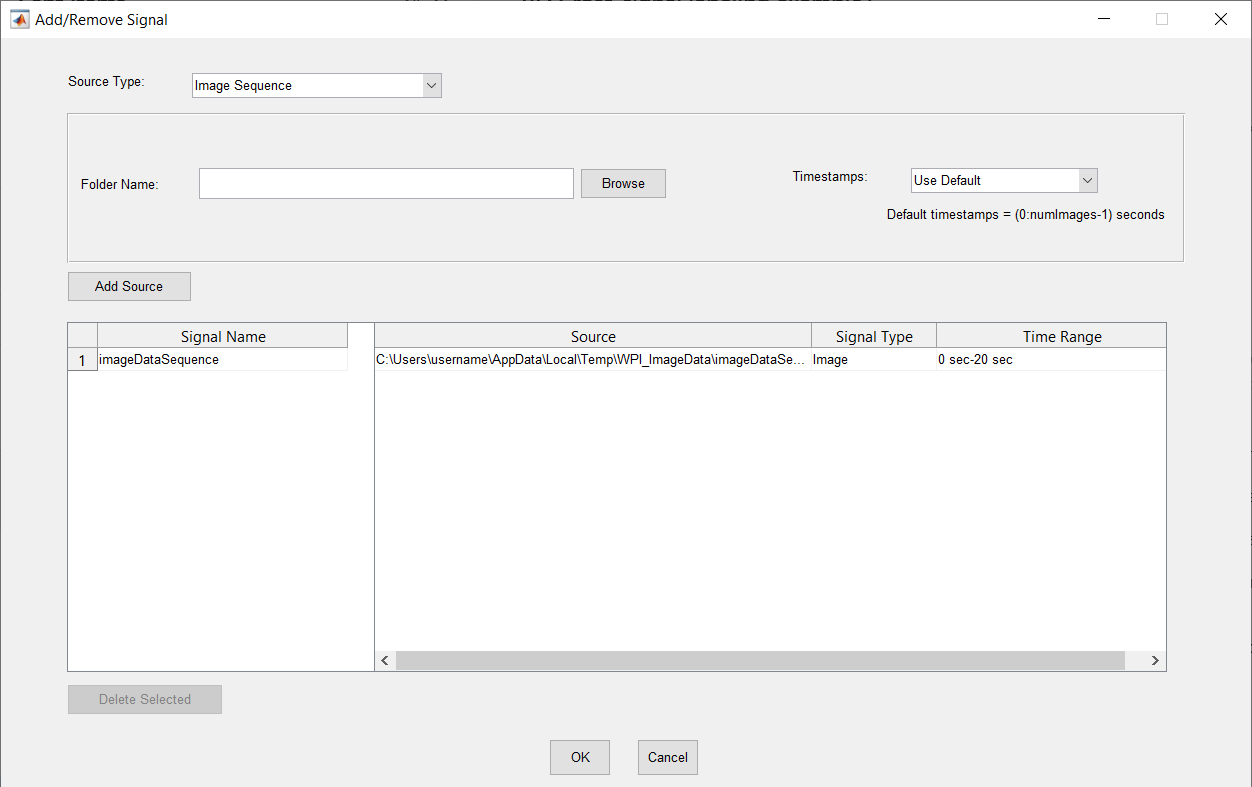Click the Folder Name text field
This screenshot has width=1252, height=787.
pos(386,184)
